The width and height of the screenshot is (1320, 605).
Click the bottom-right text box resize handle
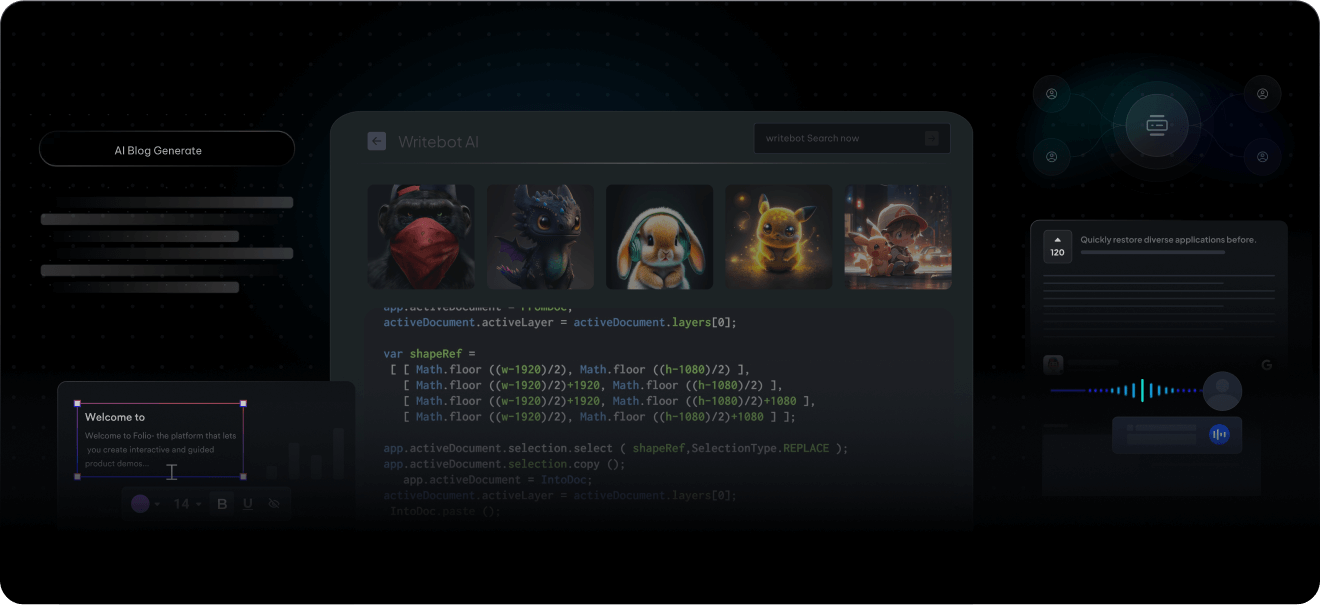pos(243,476)
